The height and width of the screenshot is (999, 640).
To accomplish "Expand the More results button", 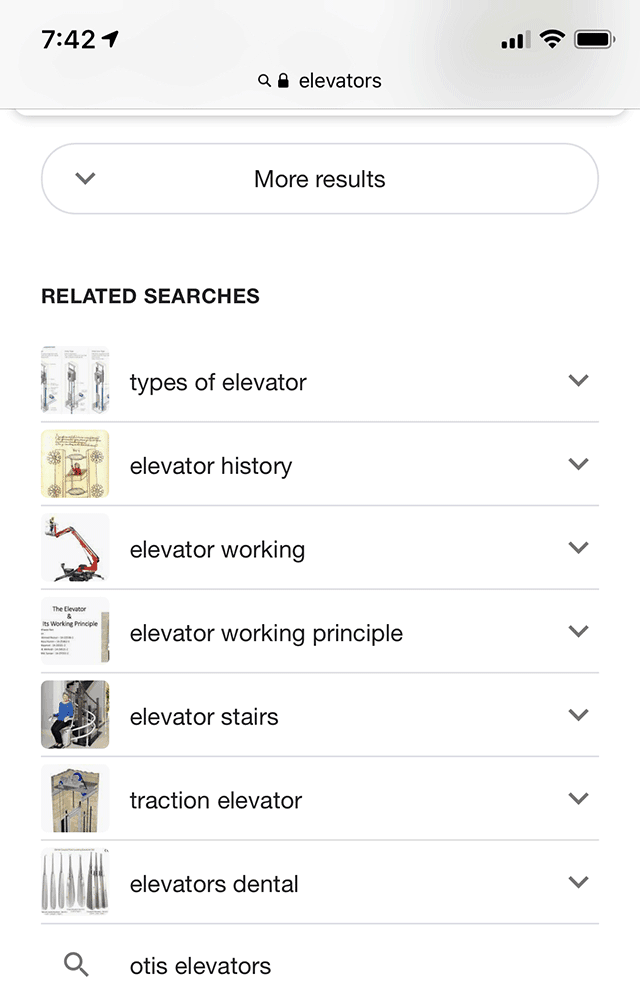I will (320, 179).
